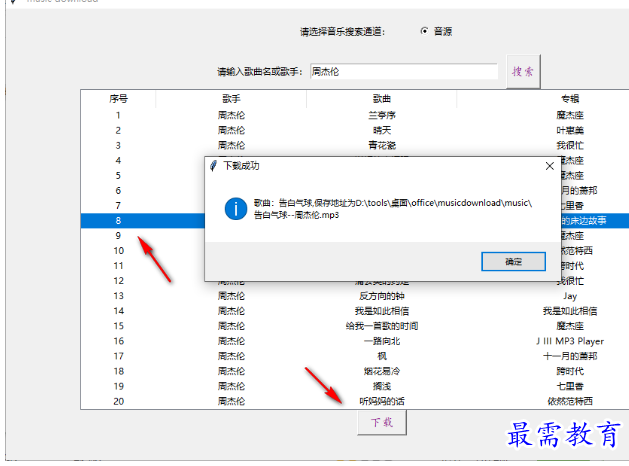Viewport: 629px width, 466px height.
Task: Select song 烟花易冷
Action: point(381,371)
